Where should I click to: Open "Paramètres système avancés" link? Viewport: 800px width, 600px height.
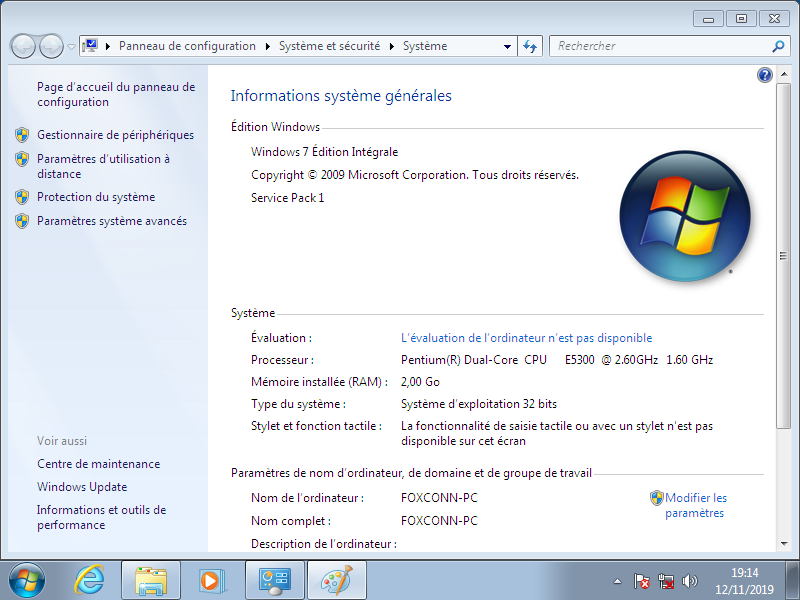[111, 221]
